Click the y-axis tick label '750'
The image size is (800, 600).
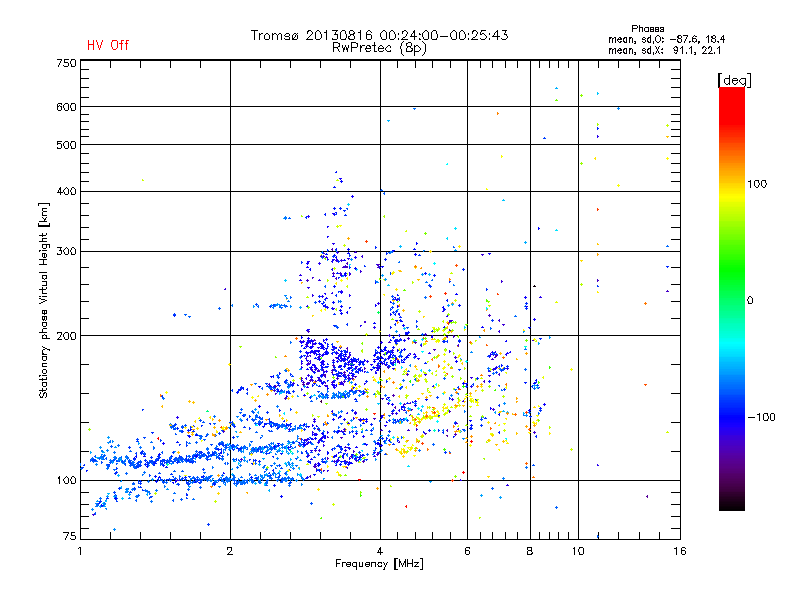tap(66, 63)
